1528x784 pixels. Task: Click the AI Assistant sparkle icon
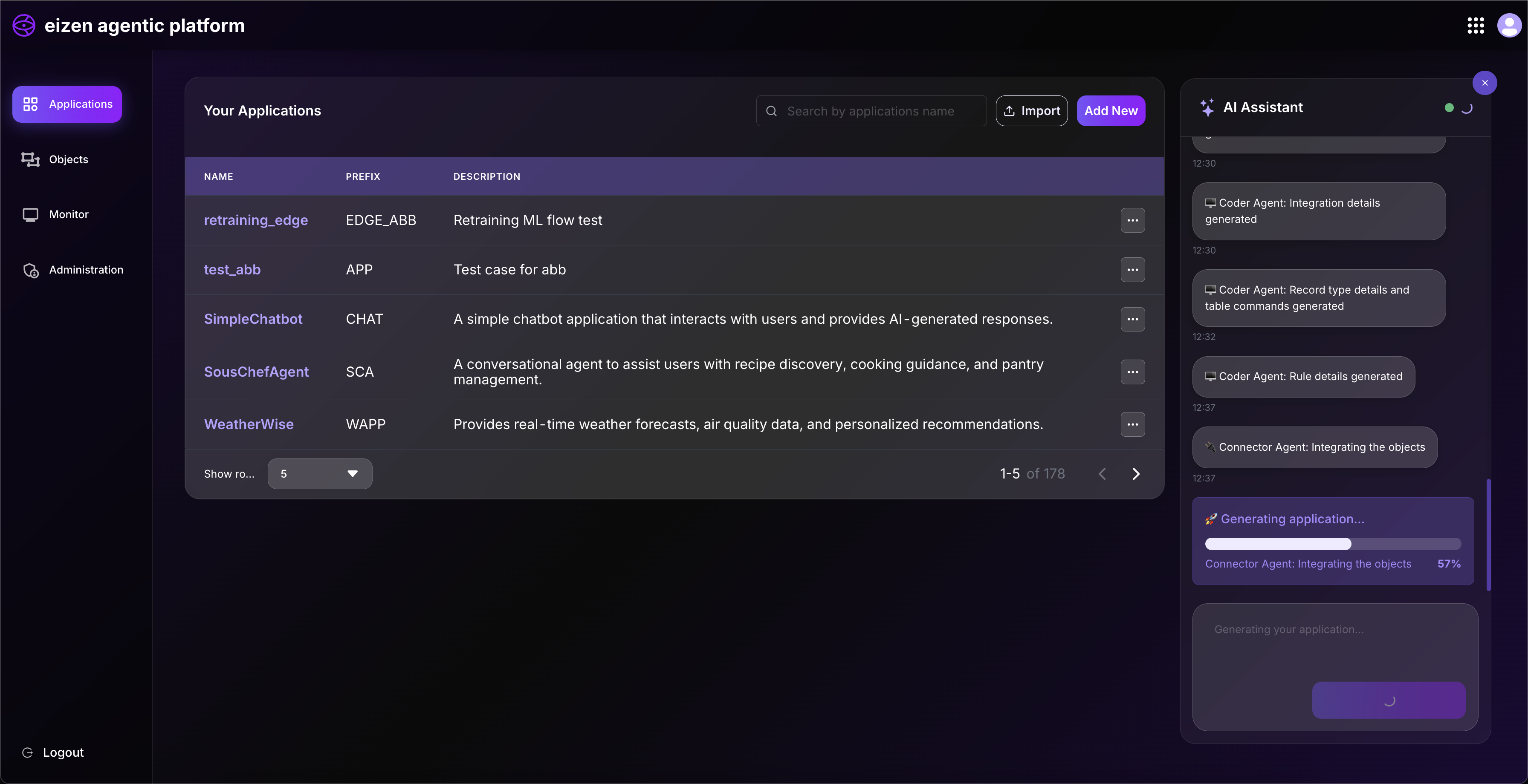coord(1207,107)
